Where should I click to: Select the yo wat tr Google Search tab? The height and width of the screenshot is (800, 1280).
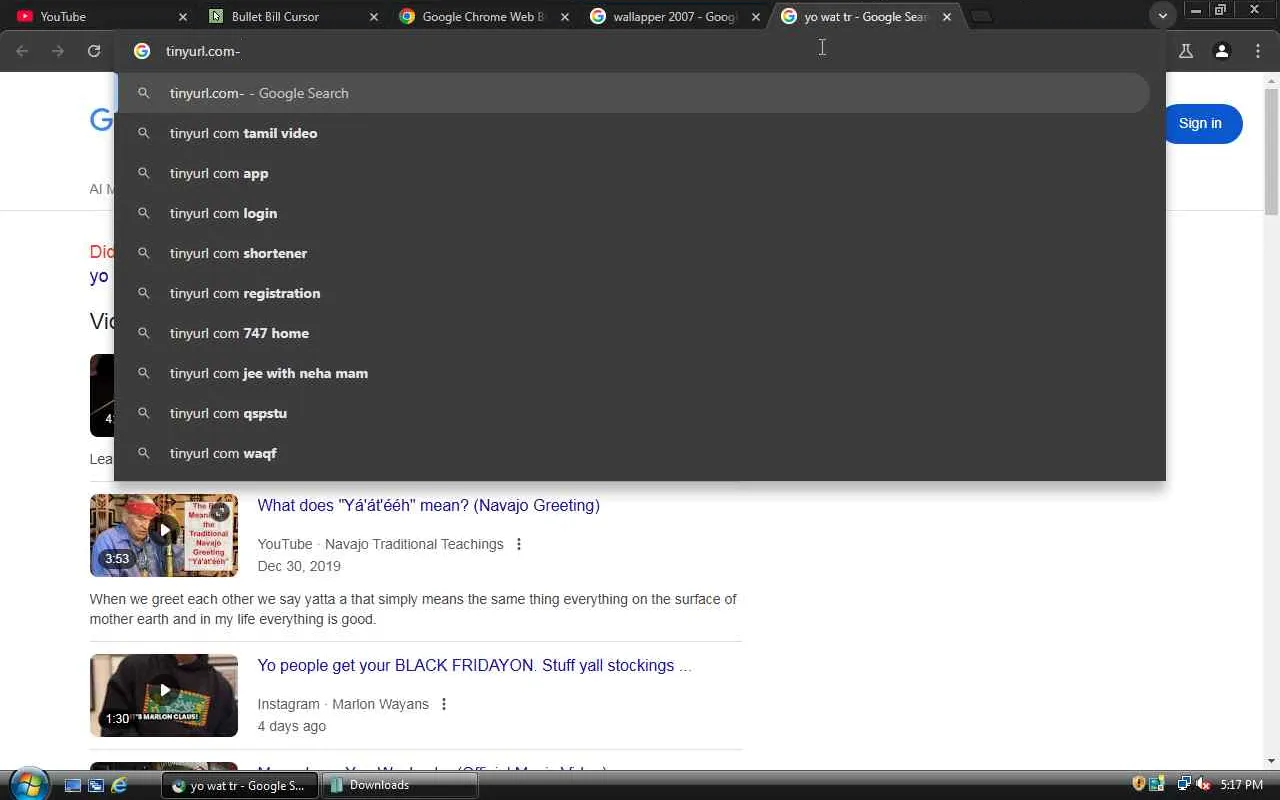[x=866, y=17]
